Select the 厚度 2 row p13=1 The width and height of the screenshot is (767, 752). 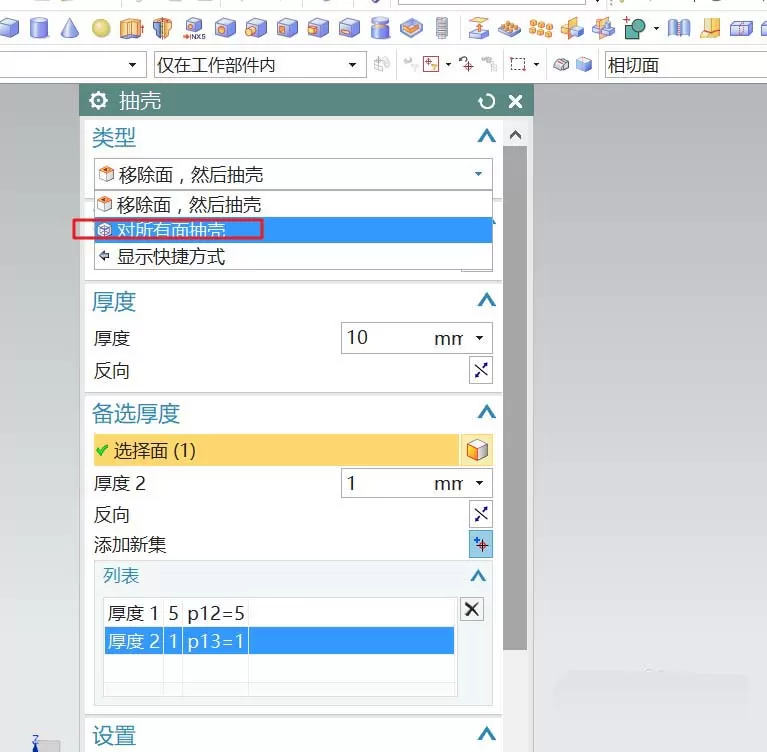pos(279,640)
